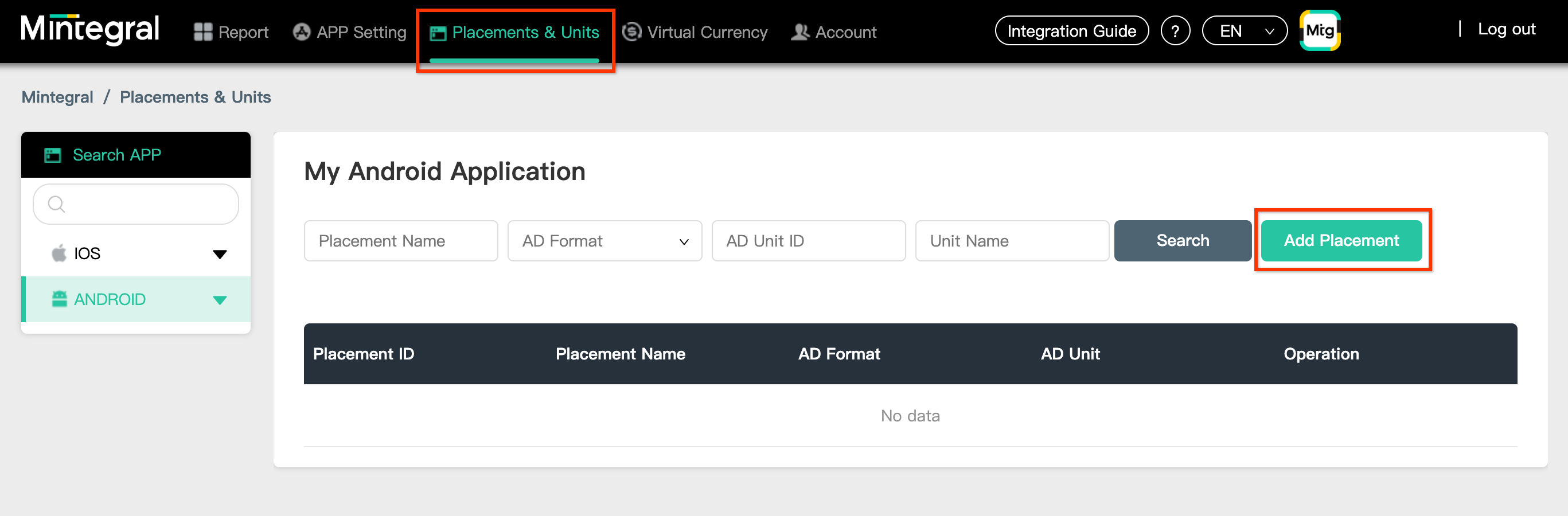Click the APP Setting icon

click(x=301, y=32)
